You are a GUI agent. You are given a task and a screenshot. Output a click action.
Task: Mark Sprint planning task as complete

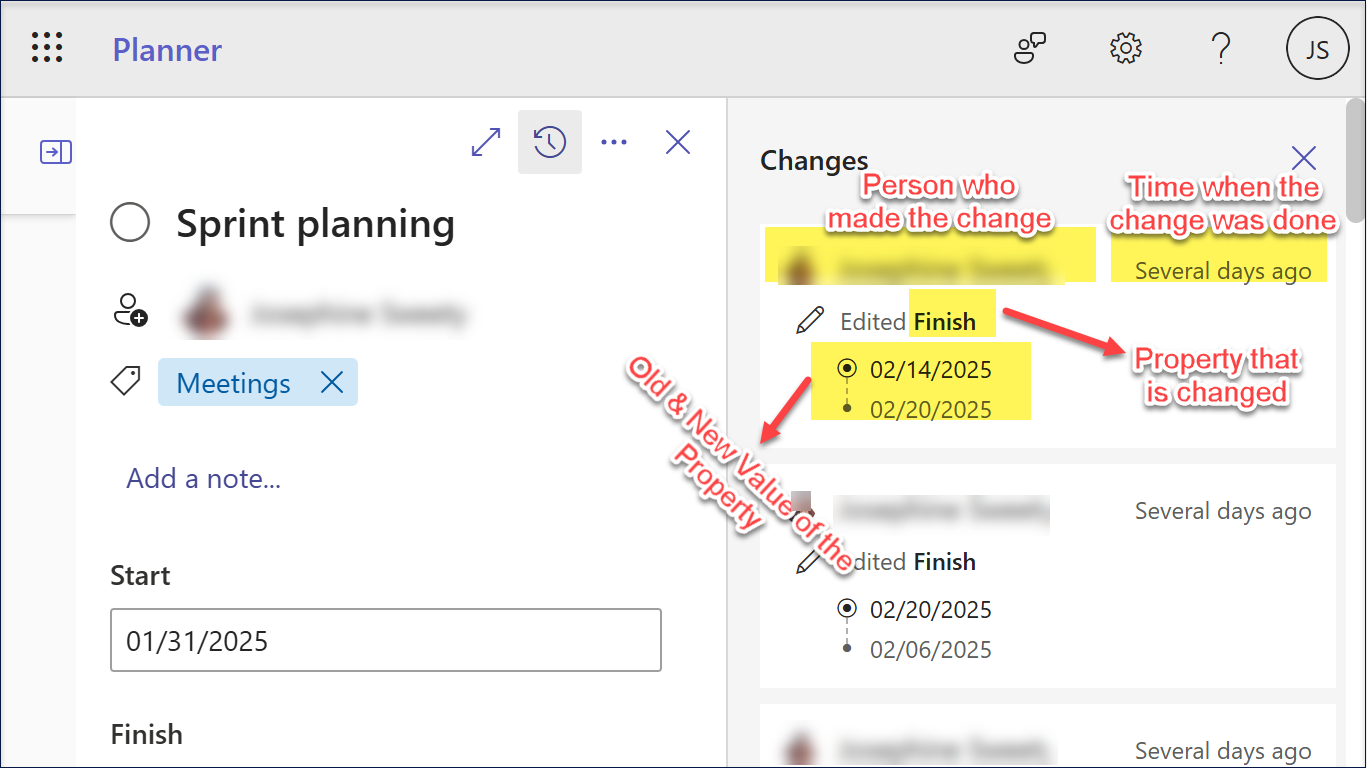coord(130,223)
